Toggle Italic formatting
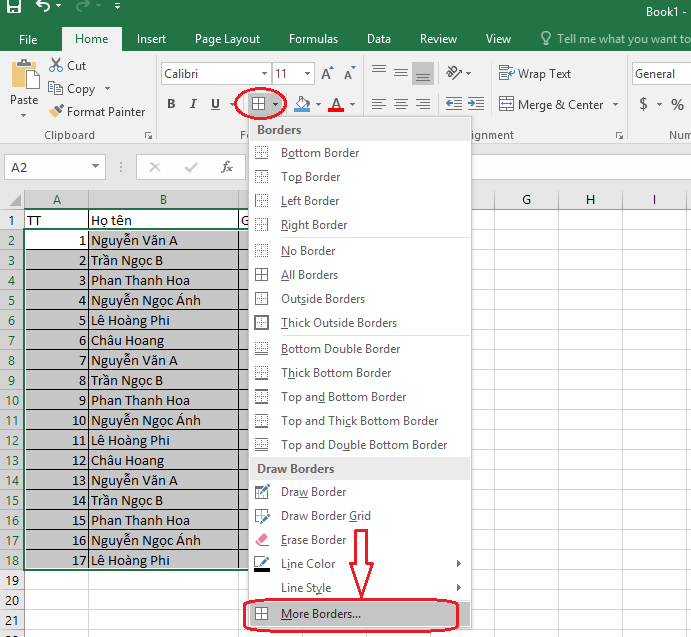This screenshot has width=691, height=637. coord(193,104)
